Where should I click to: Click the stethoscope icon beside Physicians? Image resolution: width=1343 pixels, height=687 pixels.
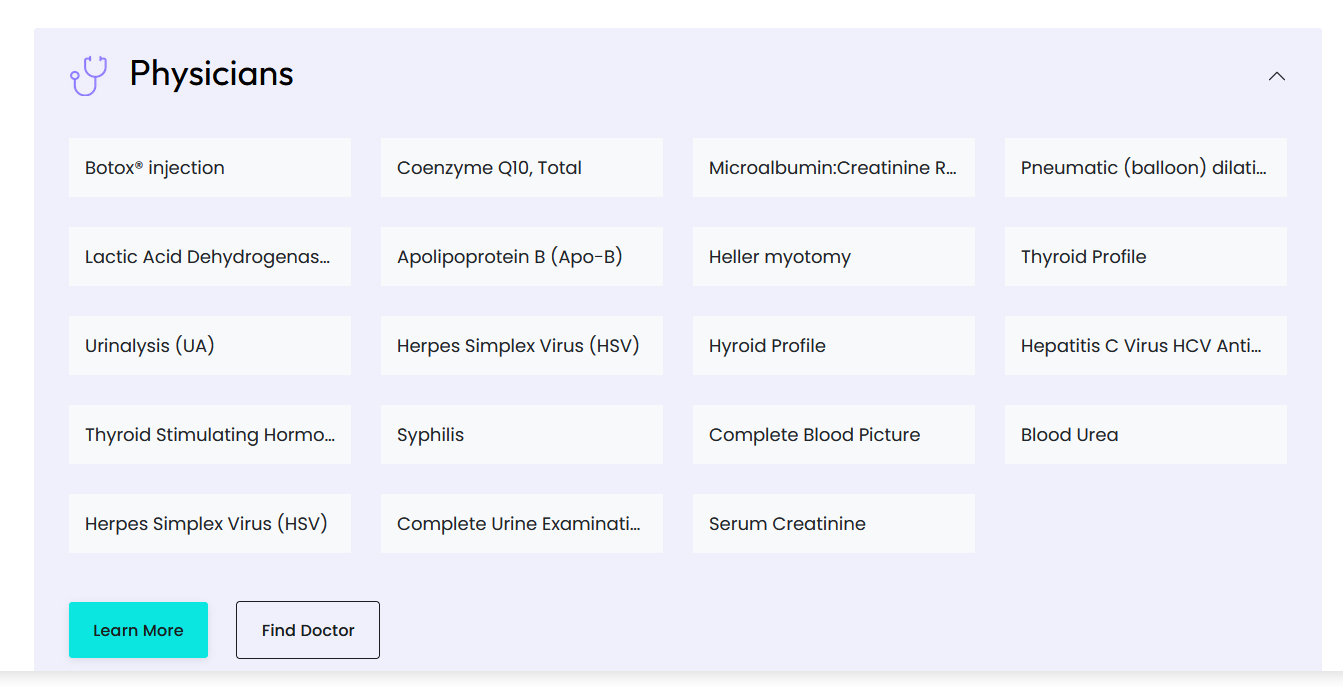88,76
